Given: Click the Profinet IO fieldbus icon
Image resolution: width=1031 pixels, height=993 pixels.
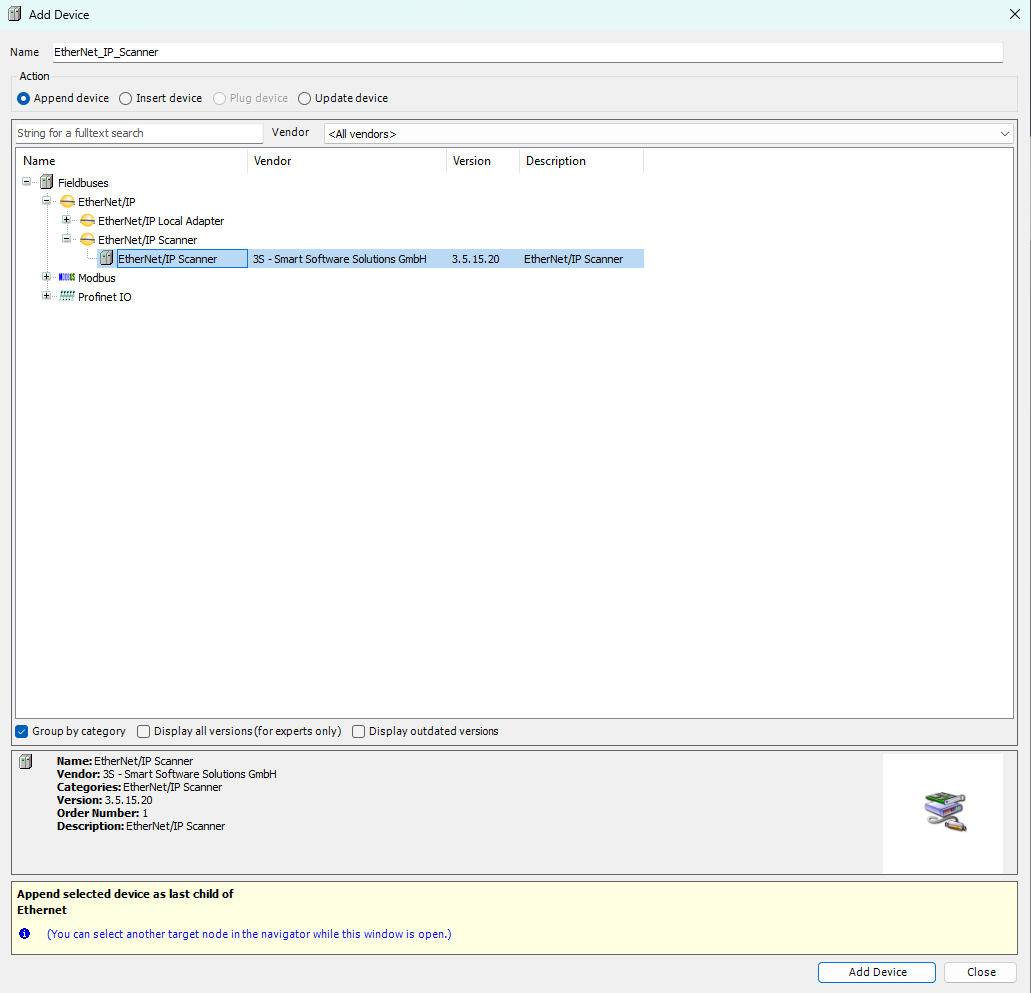Looking at the screenshot, I should pos(66,296).
